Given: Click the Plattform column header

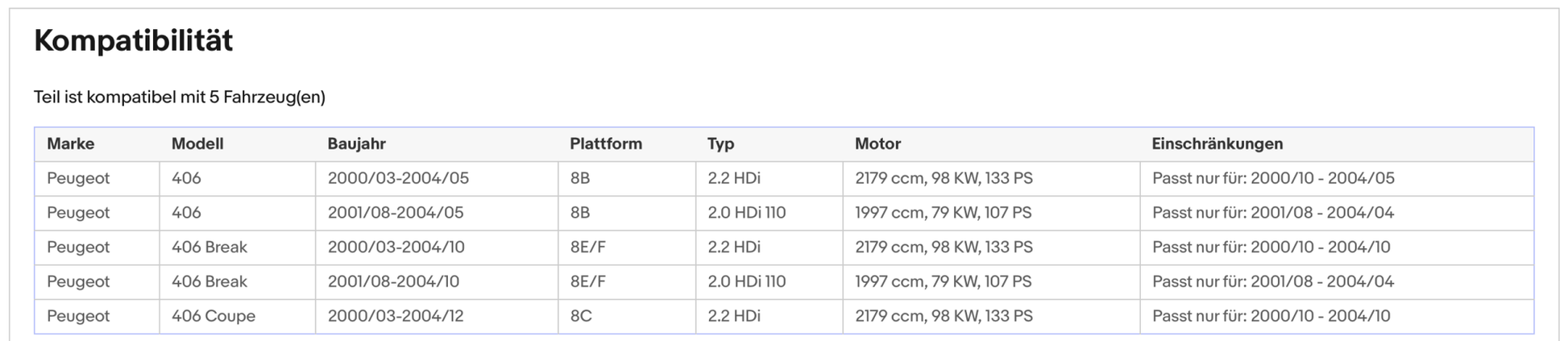Looking at the screenshot, I should click(606, 143).
